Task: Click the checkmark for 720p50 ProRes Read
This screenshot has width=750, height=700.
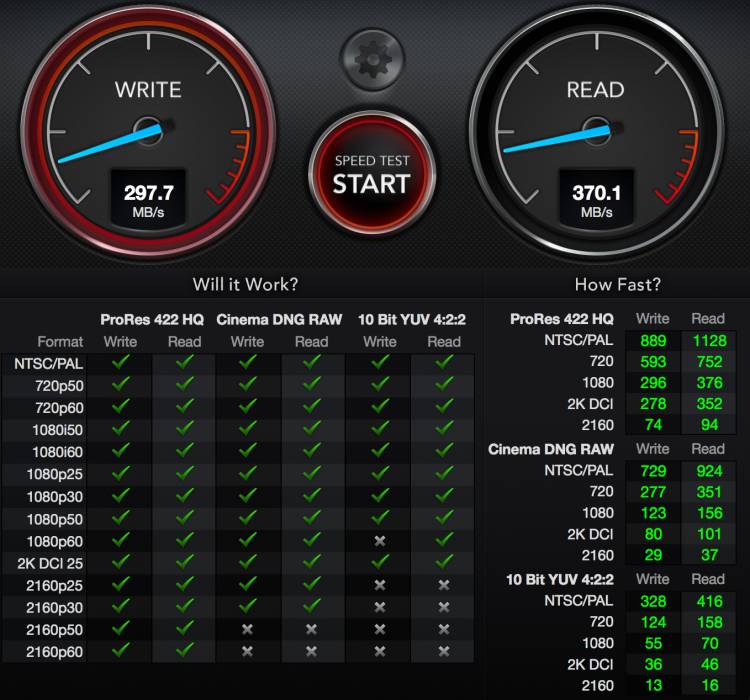Action: (x=185, y=384)
